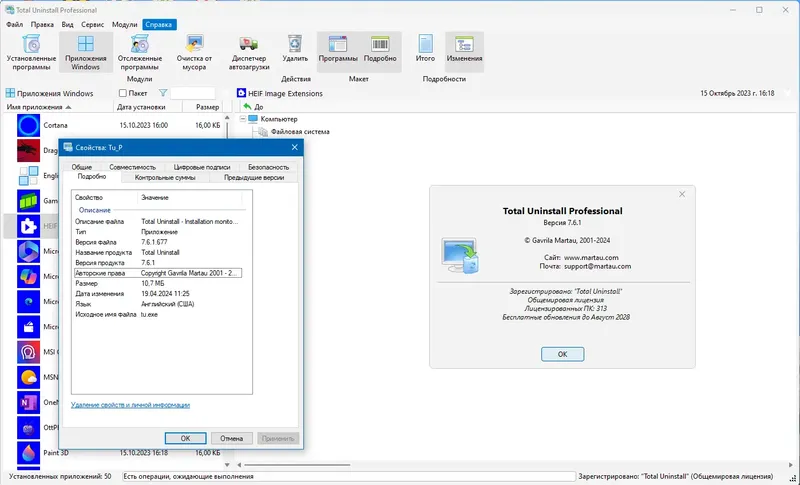The height and width of the screenshot is (485, 800).
Task: Open the Installed Programs module icon
Action: pos(31,45)
